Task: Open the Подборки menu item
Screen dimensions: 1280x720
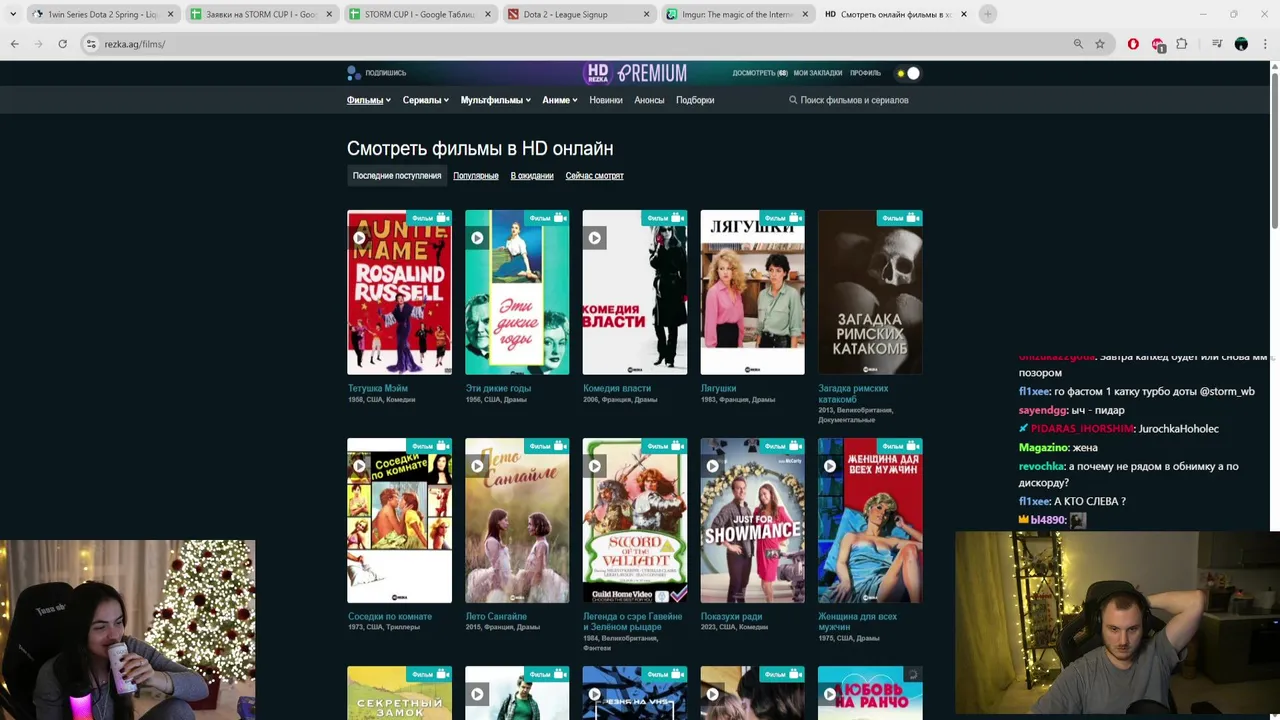Action: coord(695,100)
